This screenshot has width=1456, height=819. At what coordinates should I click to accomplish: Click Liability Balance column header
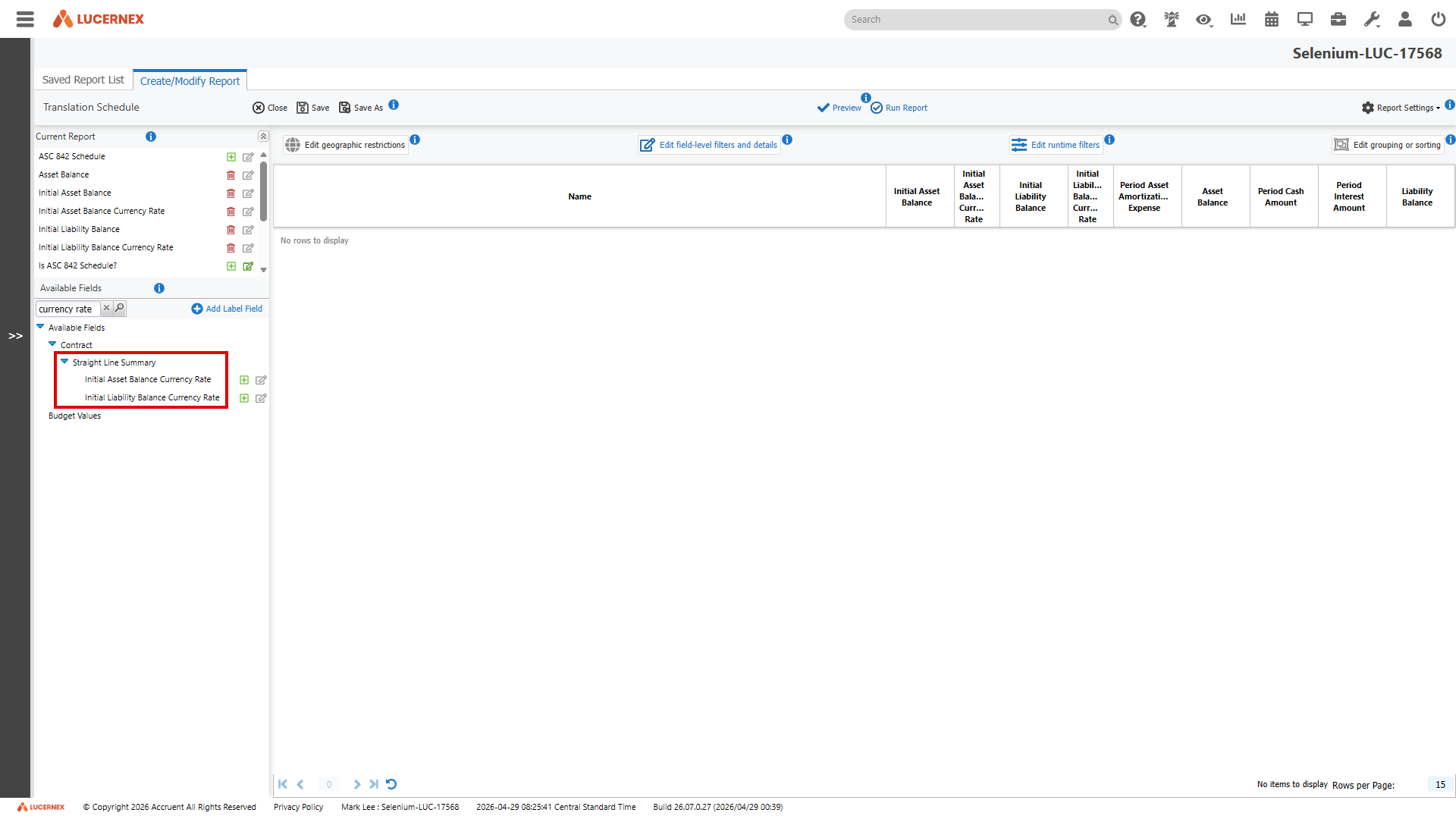click(x=1417, y=196)
